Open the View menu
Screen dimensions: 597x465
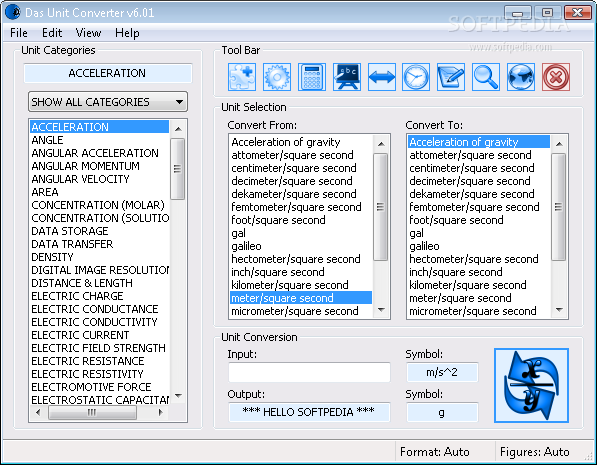coord(88,33)
